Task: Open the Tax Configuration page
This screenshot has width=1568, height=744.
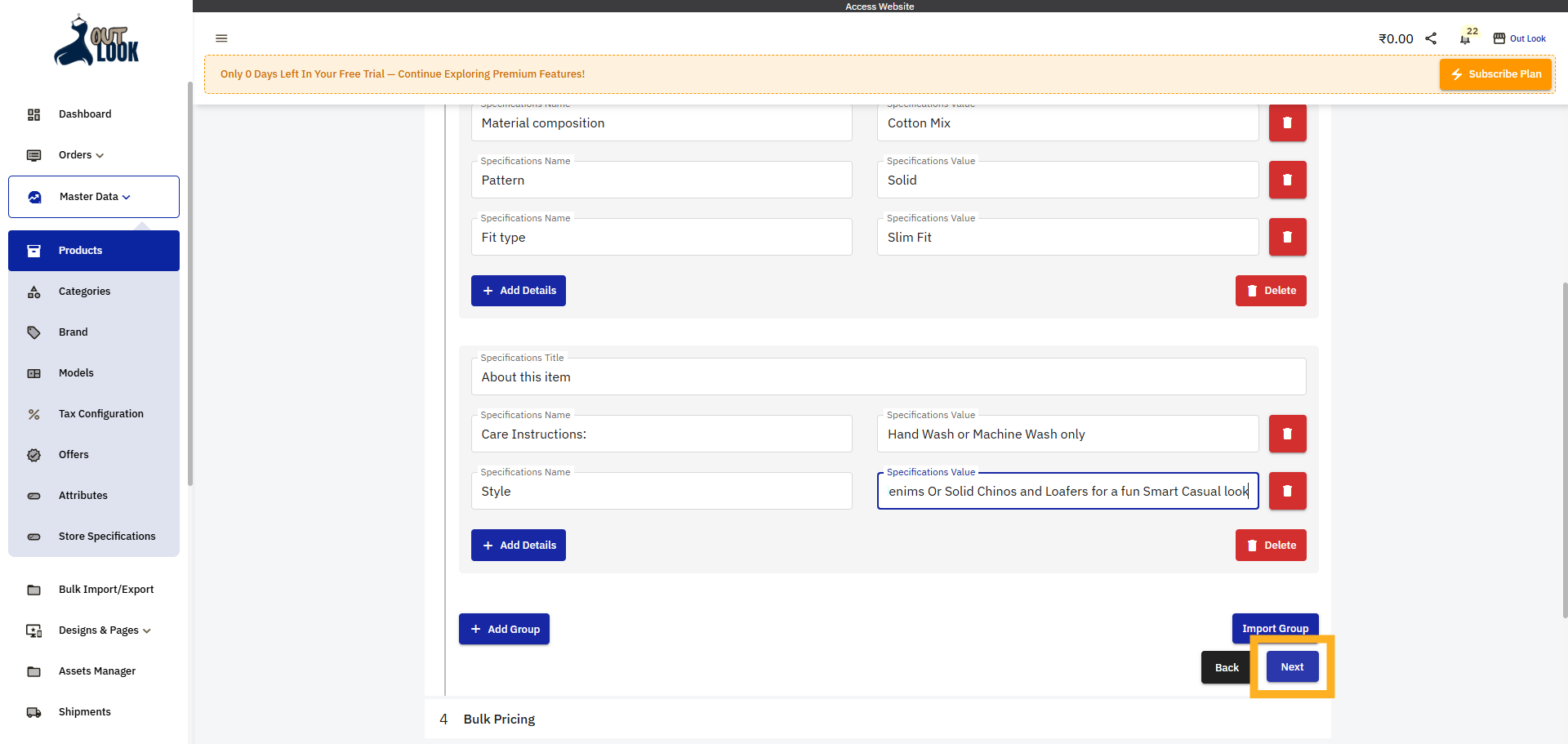Action: point(100,414)
